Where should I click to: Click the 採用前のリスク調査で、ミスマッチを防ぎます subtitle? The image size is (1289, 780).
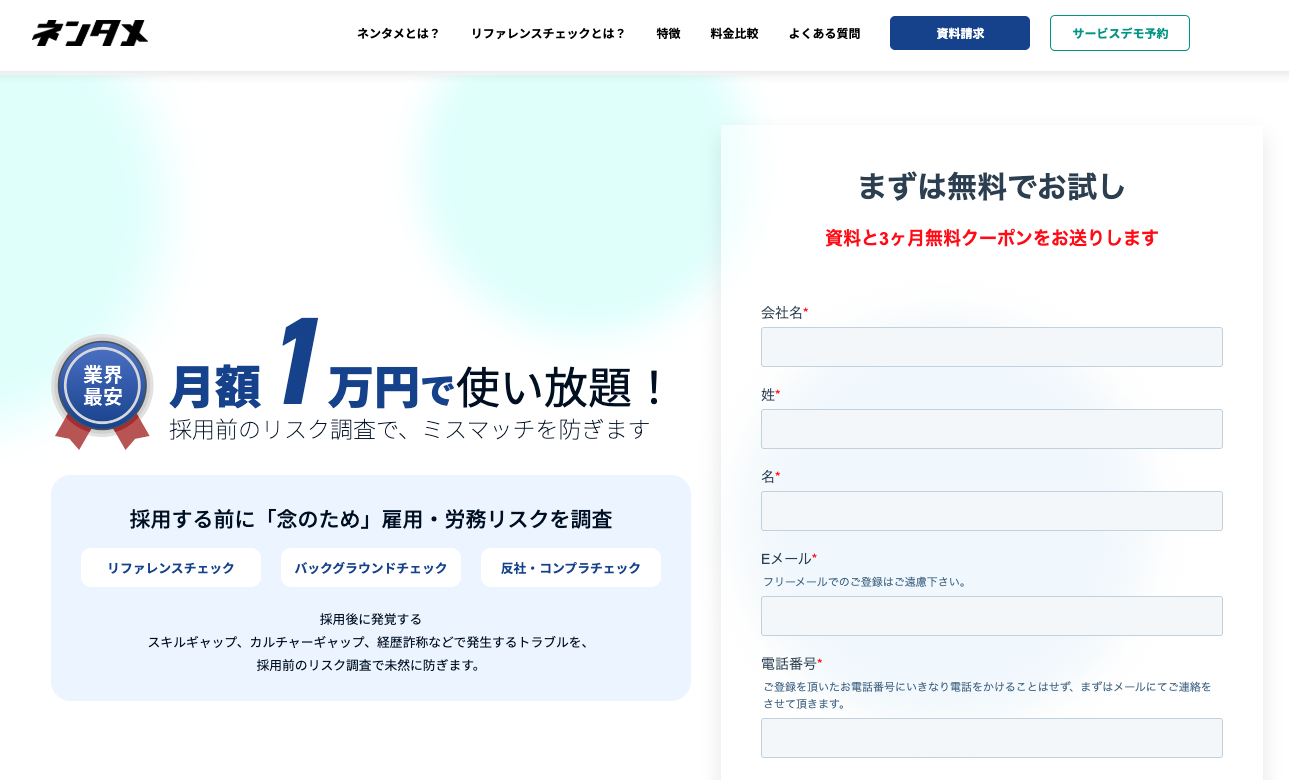point(410,429)
